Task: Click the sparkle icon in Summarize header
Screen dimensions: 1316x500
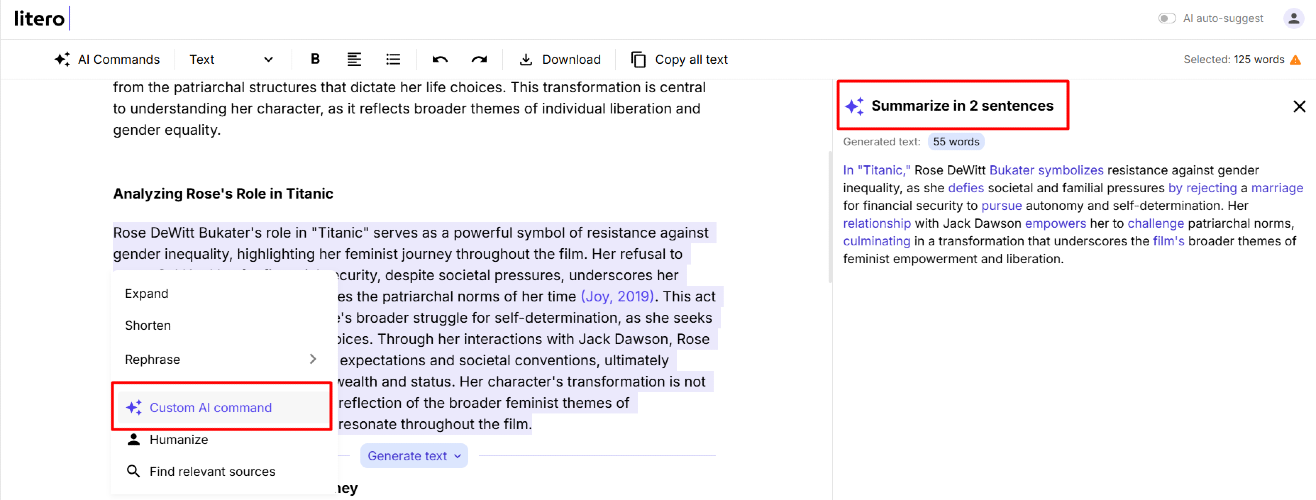Action: tap(854, 106)
